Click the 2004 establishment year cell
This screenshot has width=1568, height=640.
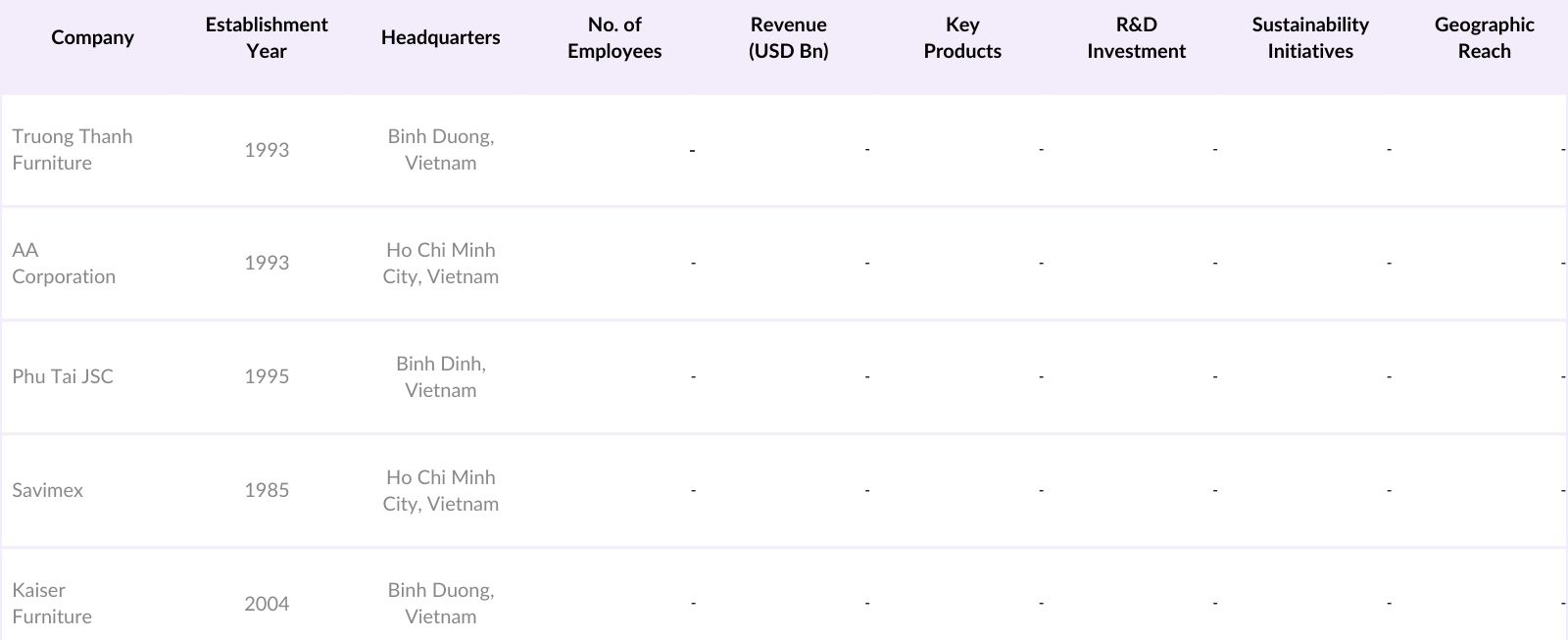[267, 604]
